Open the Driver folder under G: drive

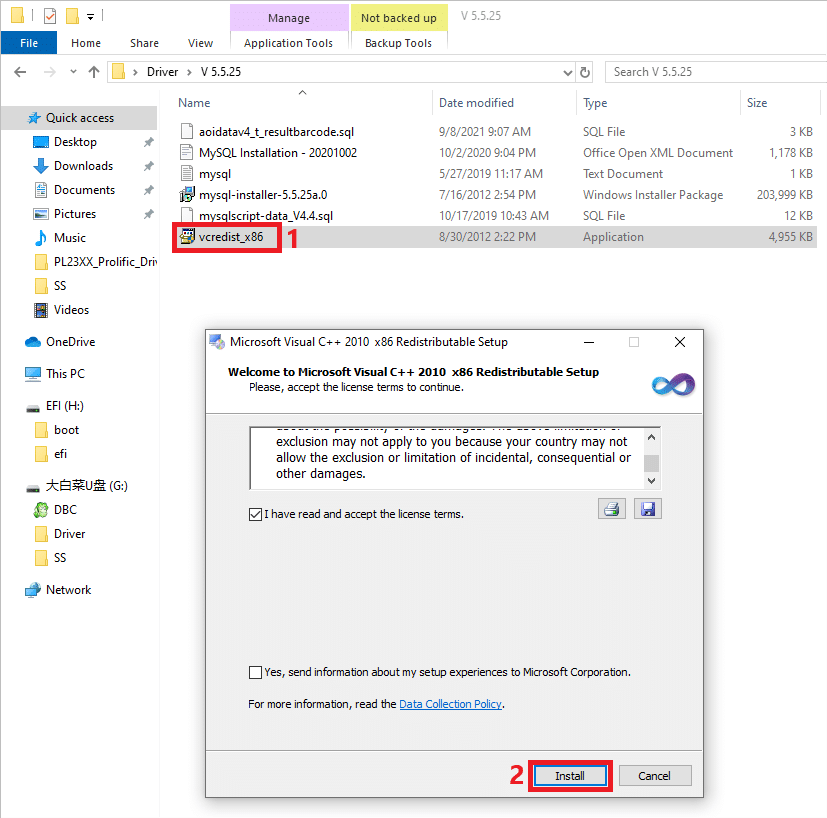pos(60,534)
